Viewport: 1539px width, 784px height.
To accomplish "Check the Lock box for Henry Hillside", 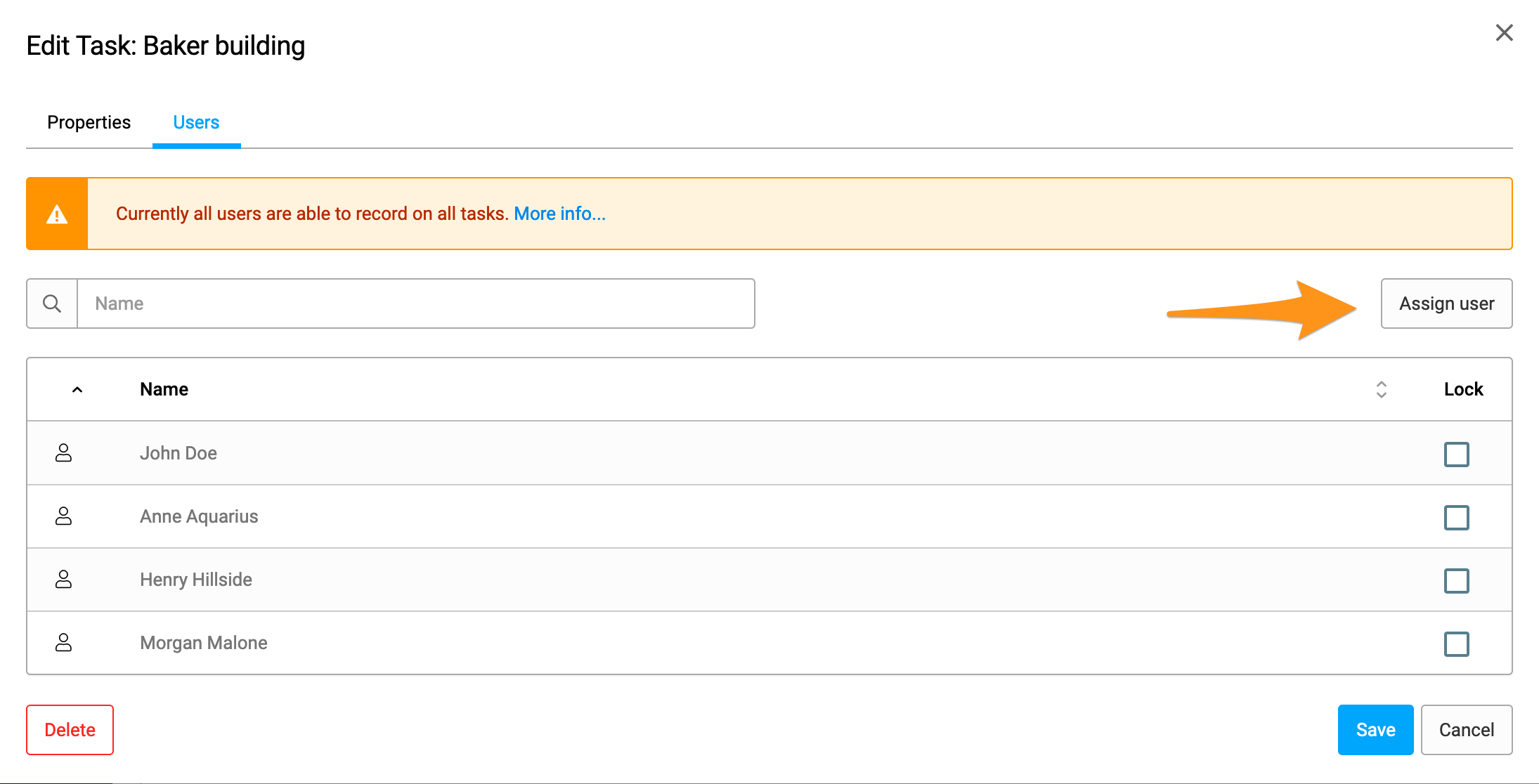I will [x=1457, y=581].
